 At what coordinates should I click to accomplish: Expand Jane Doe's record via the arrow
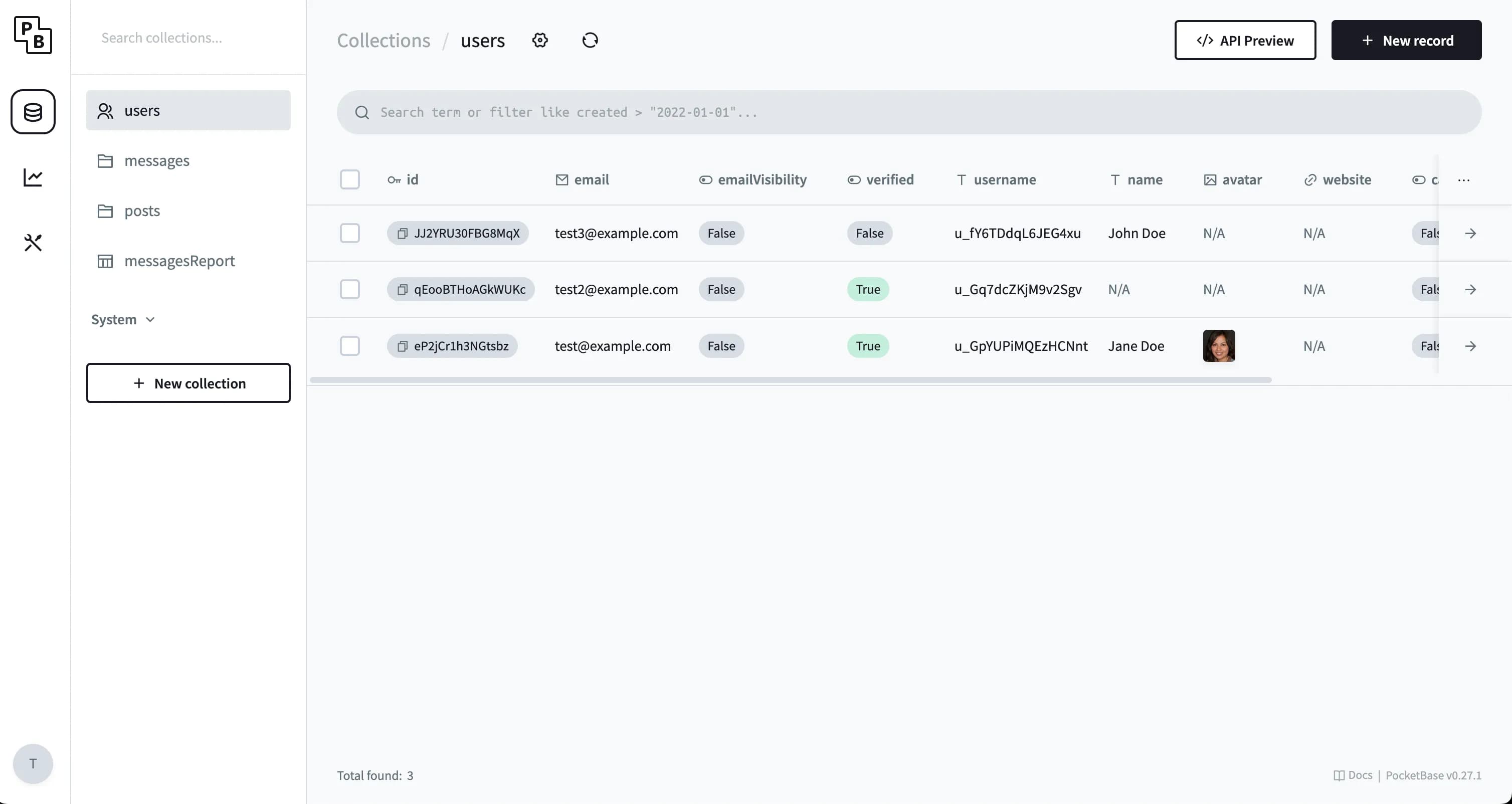[x=1471, y=346]
